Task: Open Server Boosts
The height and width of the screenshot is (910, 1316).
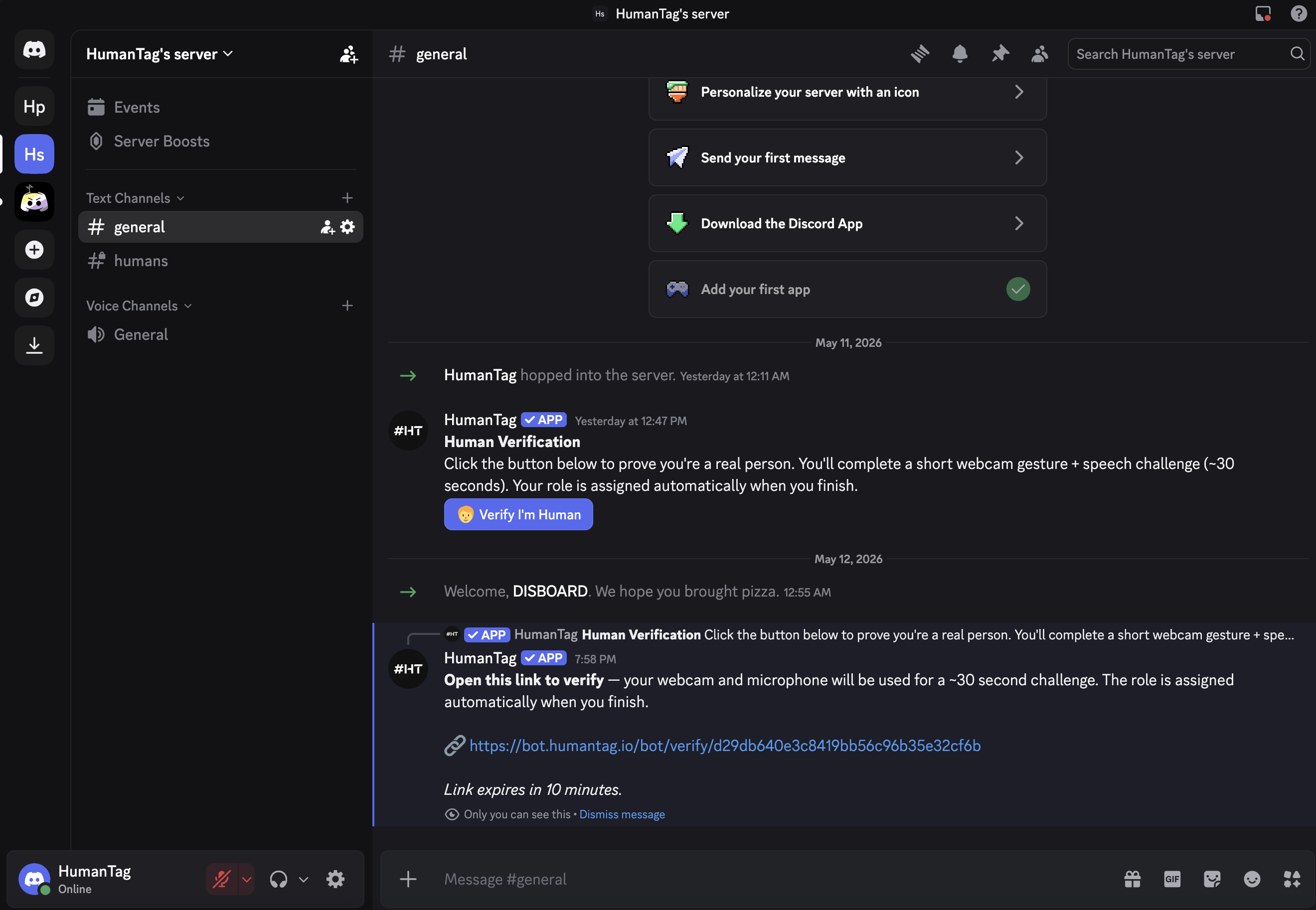Action: 221,142
